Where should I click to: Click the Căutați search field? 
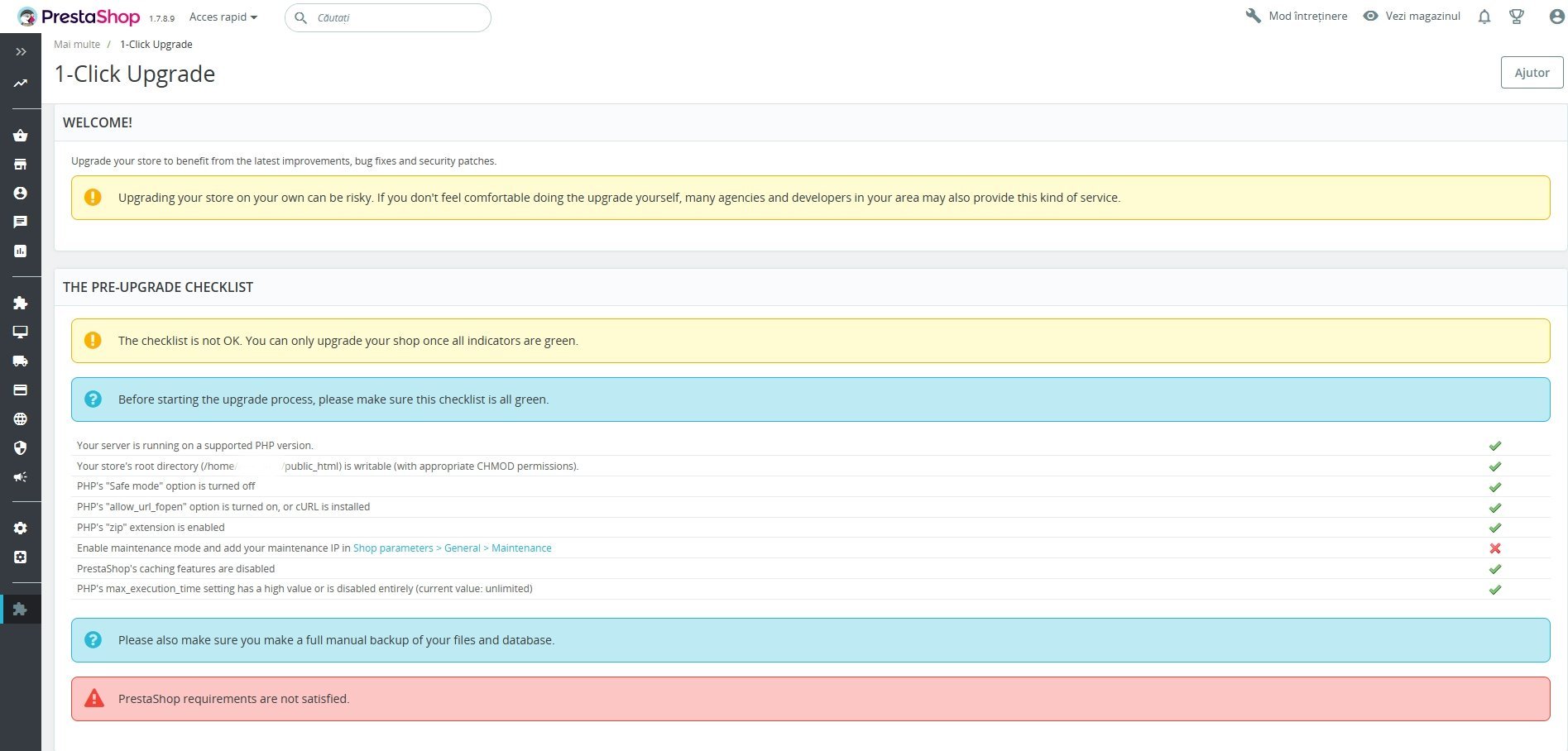(x=388, y=17)
